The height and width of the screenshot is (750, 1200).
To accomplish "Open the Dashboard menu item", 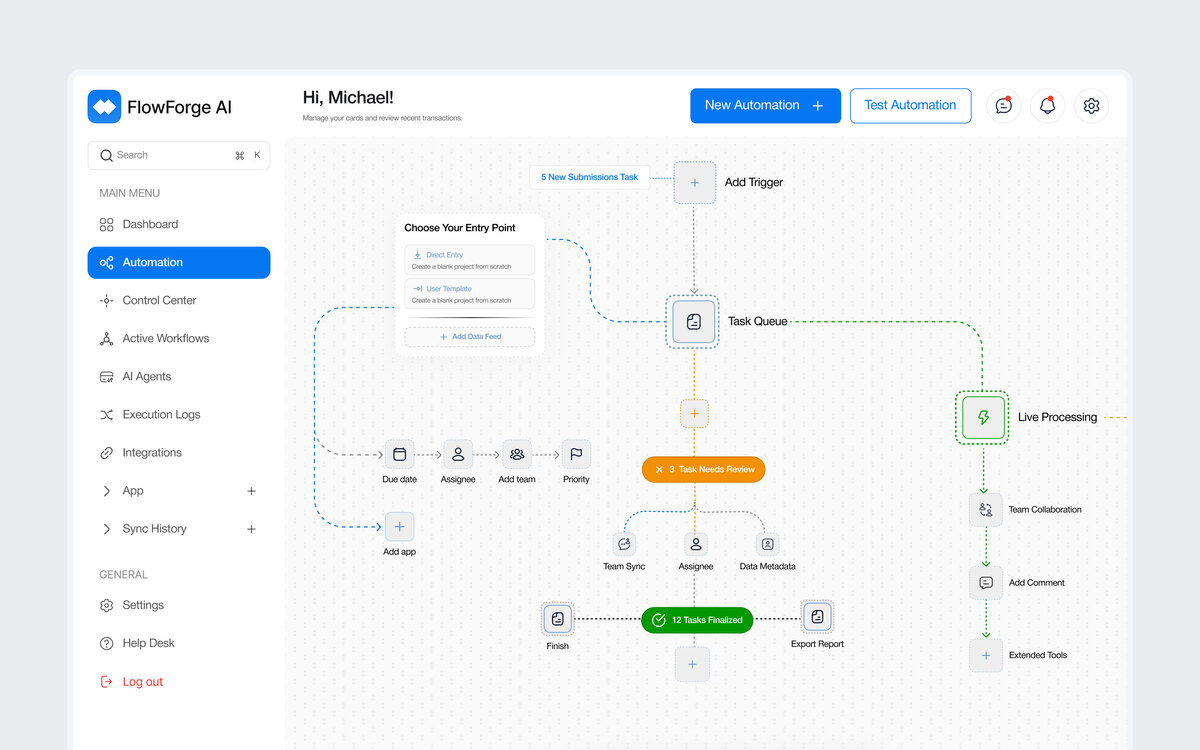I will point(179,224).
